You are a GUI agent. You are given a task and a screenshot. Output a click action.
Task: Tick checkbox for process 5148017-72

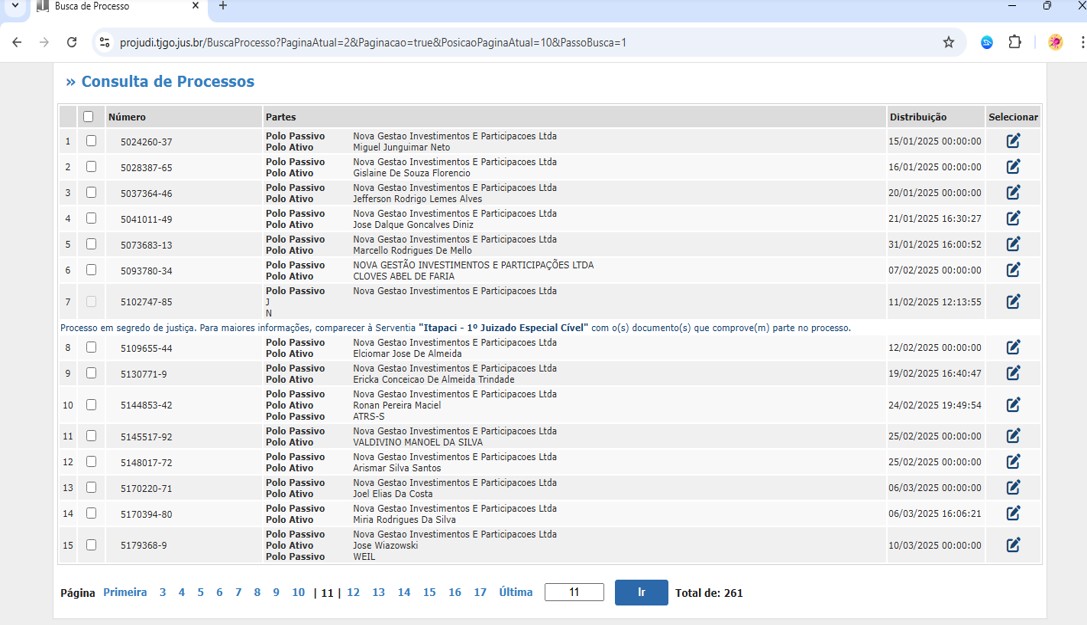[x=91, y=462]
